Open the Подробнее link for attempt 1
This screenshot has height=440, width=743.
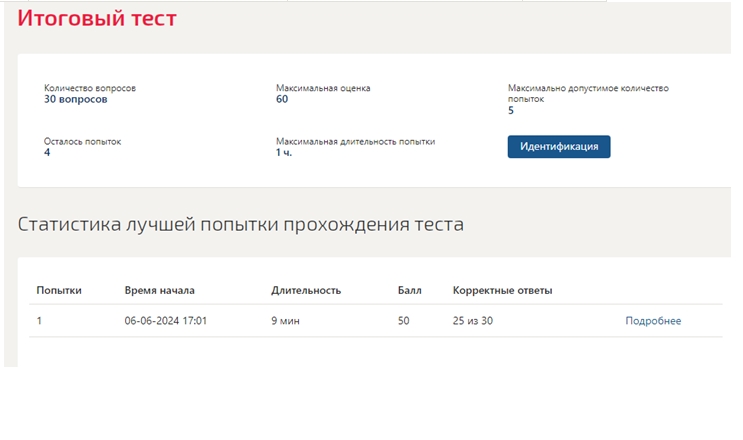(x=653, y=321)
